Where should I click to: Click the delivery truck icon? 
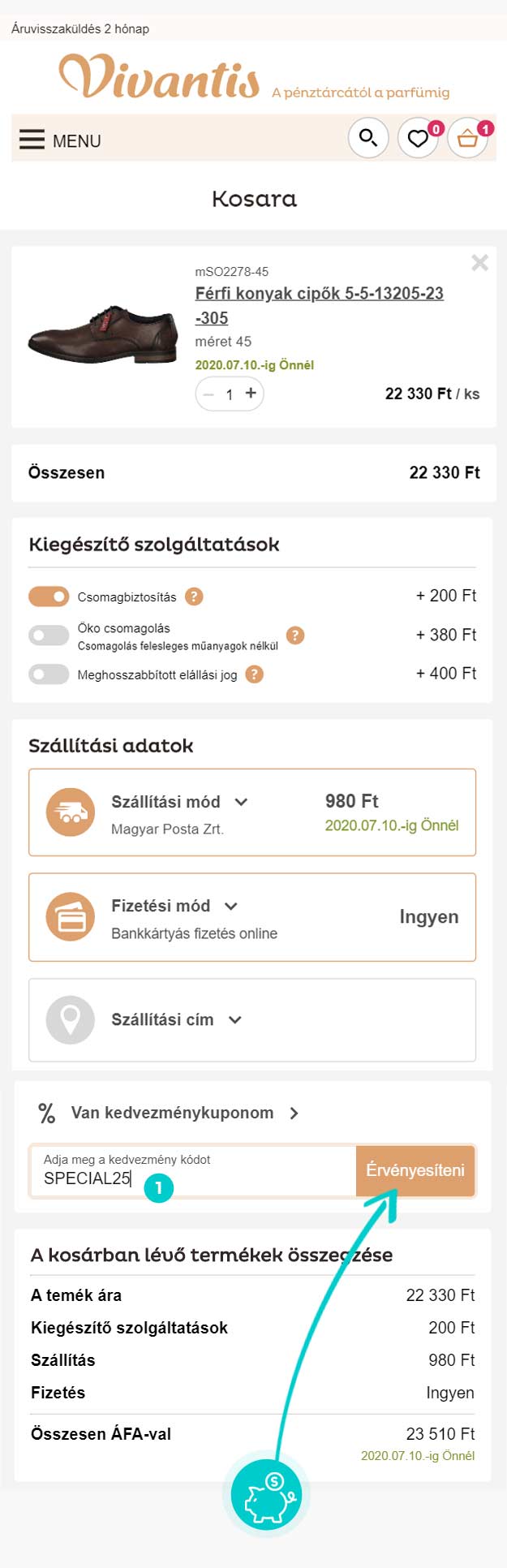point(71,812)
